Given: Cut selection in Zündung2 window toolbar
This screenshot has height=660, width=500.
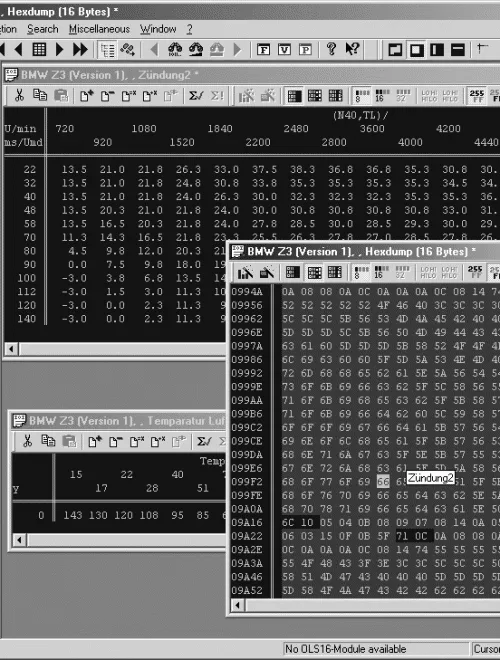Looking at the screenshot, I should 19,96.
